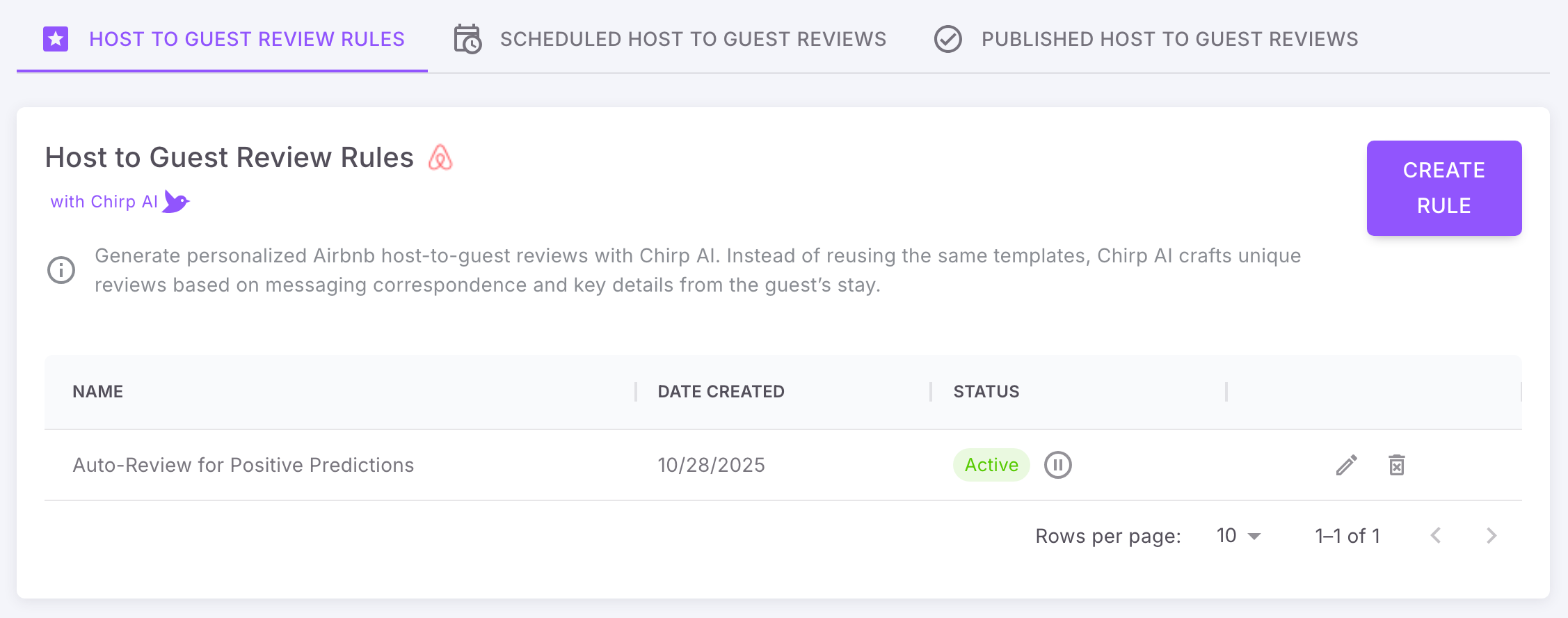Click the Airbnb logo icon beside title

pyautogui.click(x=440, y=157)
